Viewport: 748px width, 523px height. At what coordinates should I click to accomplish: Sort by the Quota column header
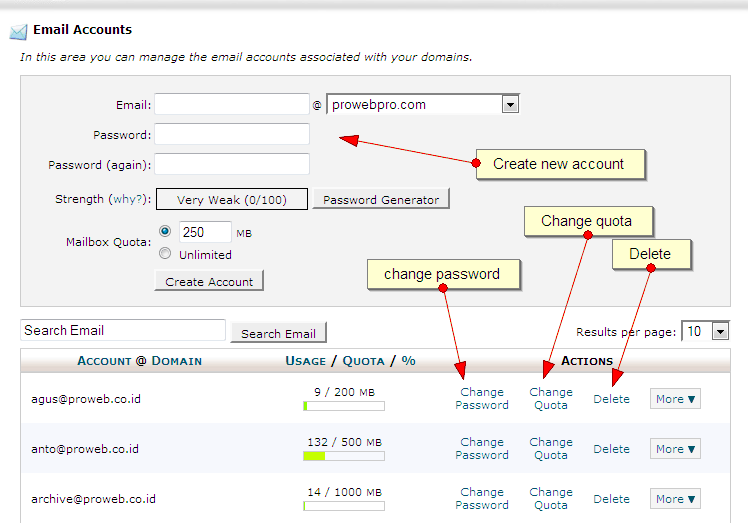[363, 361]
